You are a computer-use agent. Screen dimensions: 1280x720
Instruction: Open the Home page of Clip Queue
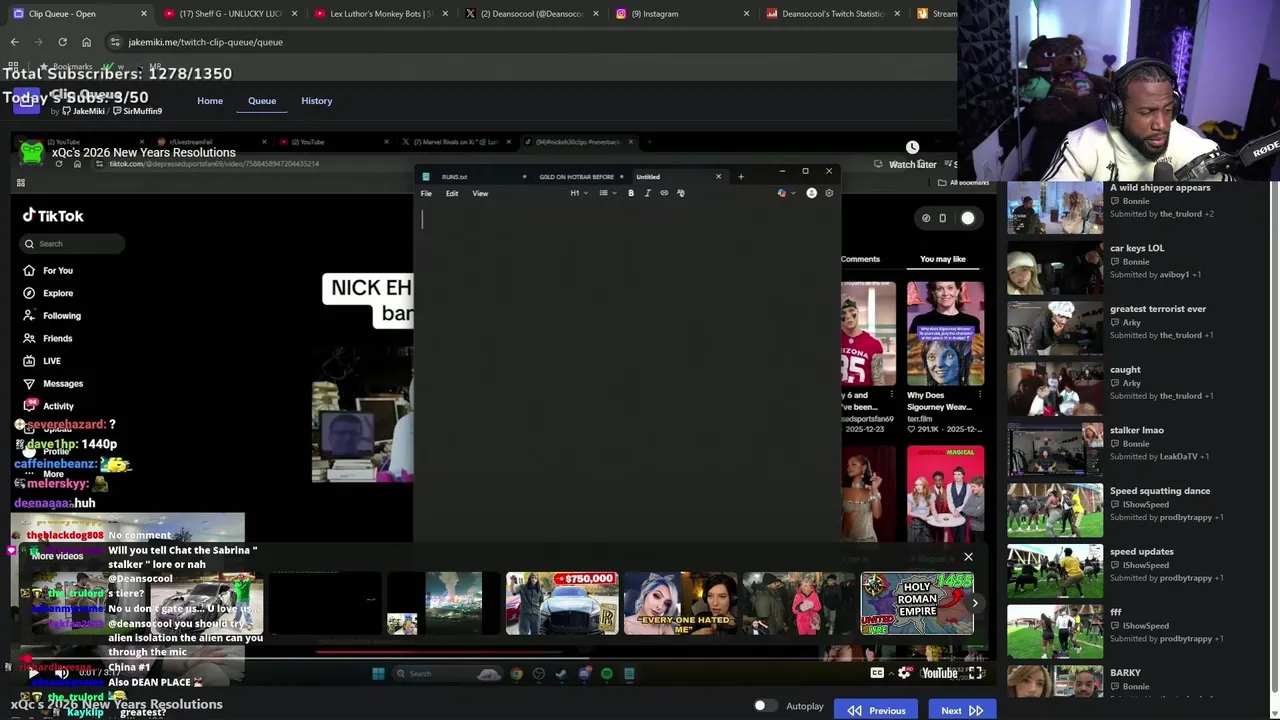[x=210, y=101]
